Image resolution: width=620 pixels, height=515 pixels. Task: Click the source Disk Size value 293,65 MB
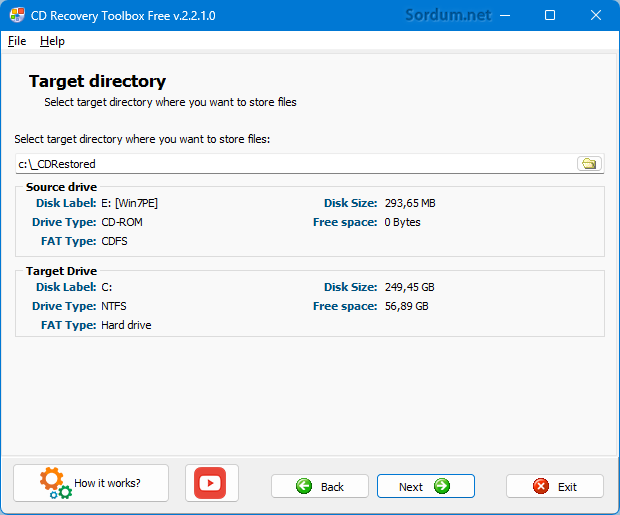[x=410, y=203]
